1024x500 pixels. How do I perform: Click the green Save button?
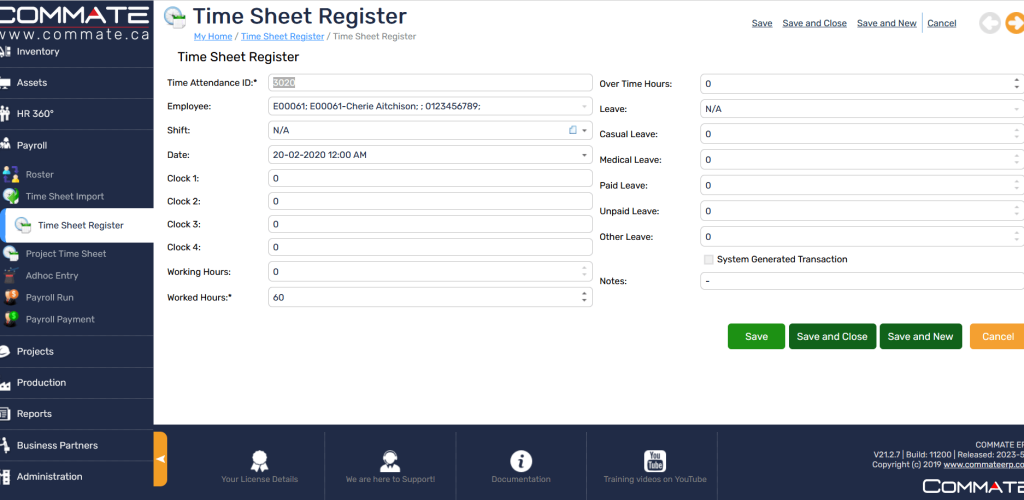point(756,336)
